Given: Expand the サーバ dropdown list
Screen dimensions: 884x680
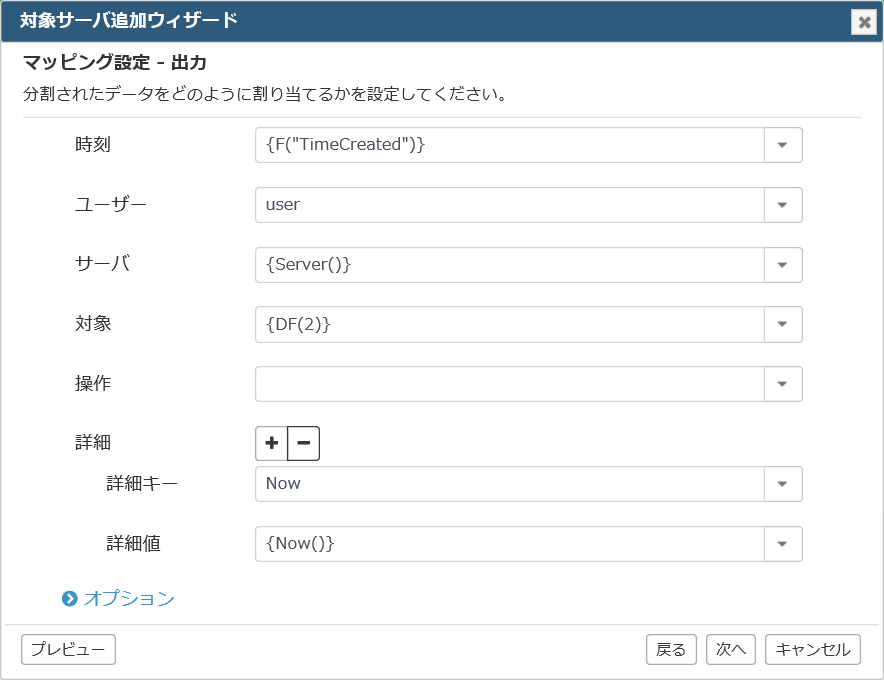Looking at the screenshot, I should [x=783, y=264].
